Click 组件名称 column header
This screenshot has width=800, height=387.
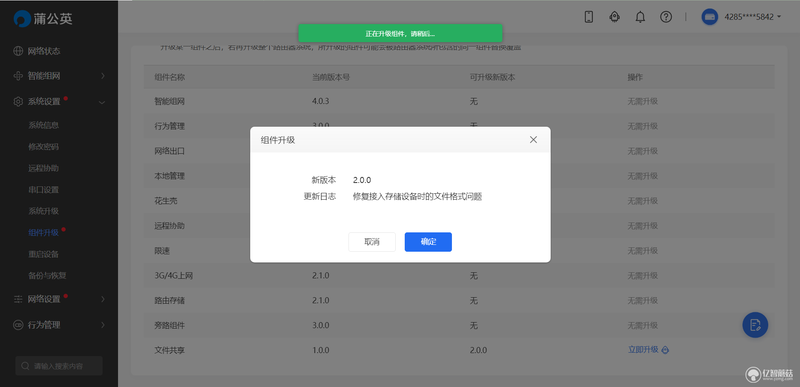169,77
